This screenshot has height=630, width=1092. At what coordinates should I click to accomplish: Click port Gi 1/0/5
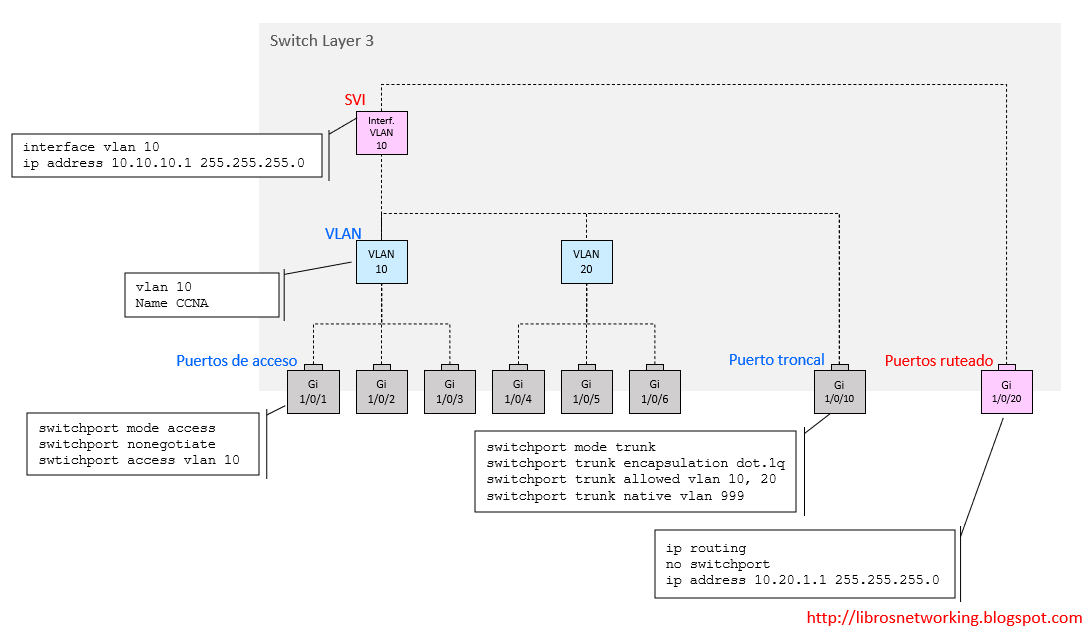pos(586,391)
